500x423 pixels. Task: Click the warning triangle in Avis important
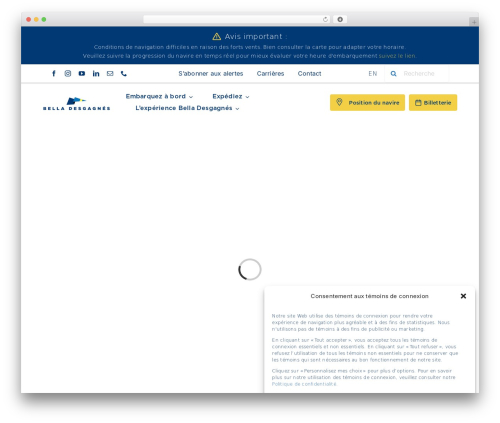(x=217, y=36)
